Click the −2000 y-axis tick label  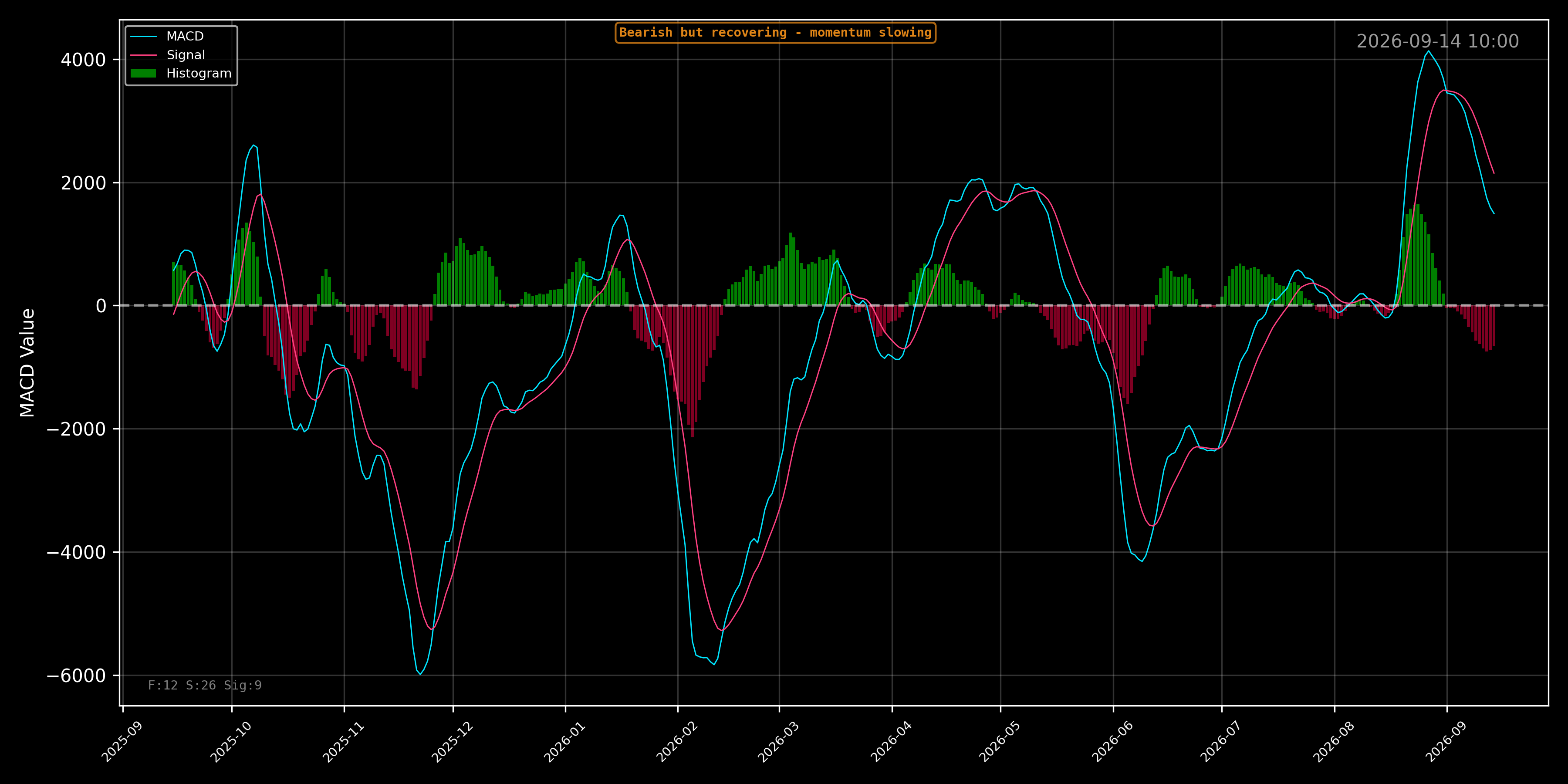[x=77, y=429]
